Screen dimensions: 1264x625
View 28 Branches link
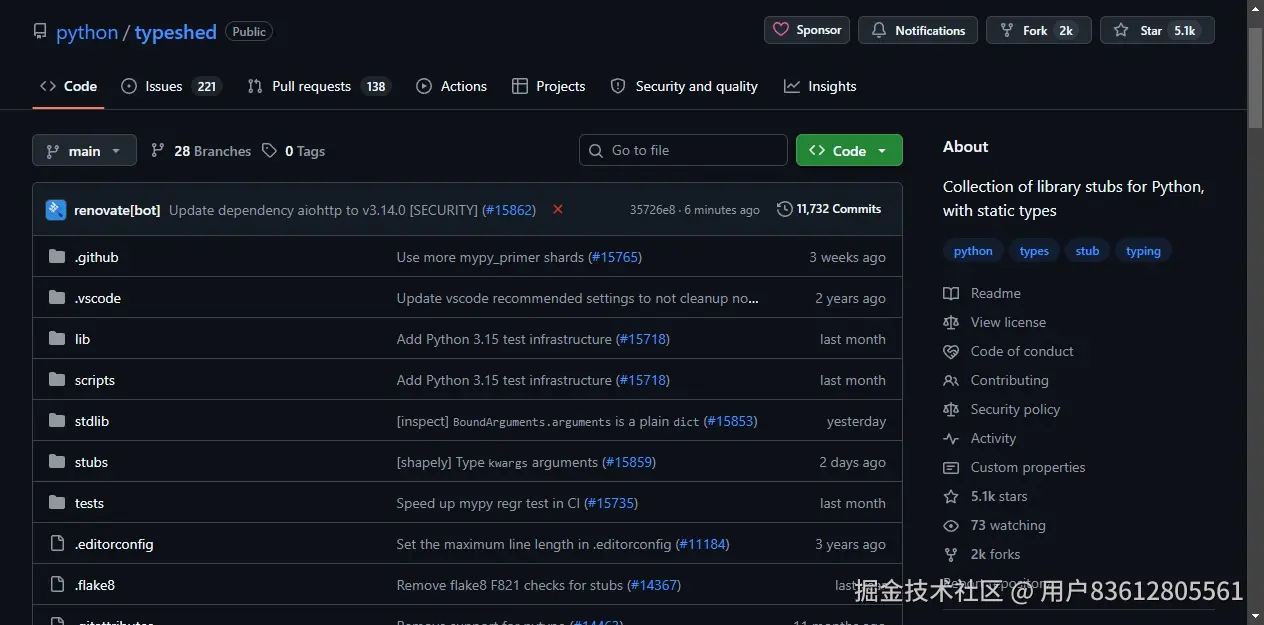tap(201, 151)
